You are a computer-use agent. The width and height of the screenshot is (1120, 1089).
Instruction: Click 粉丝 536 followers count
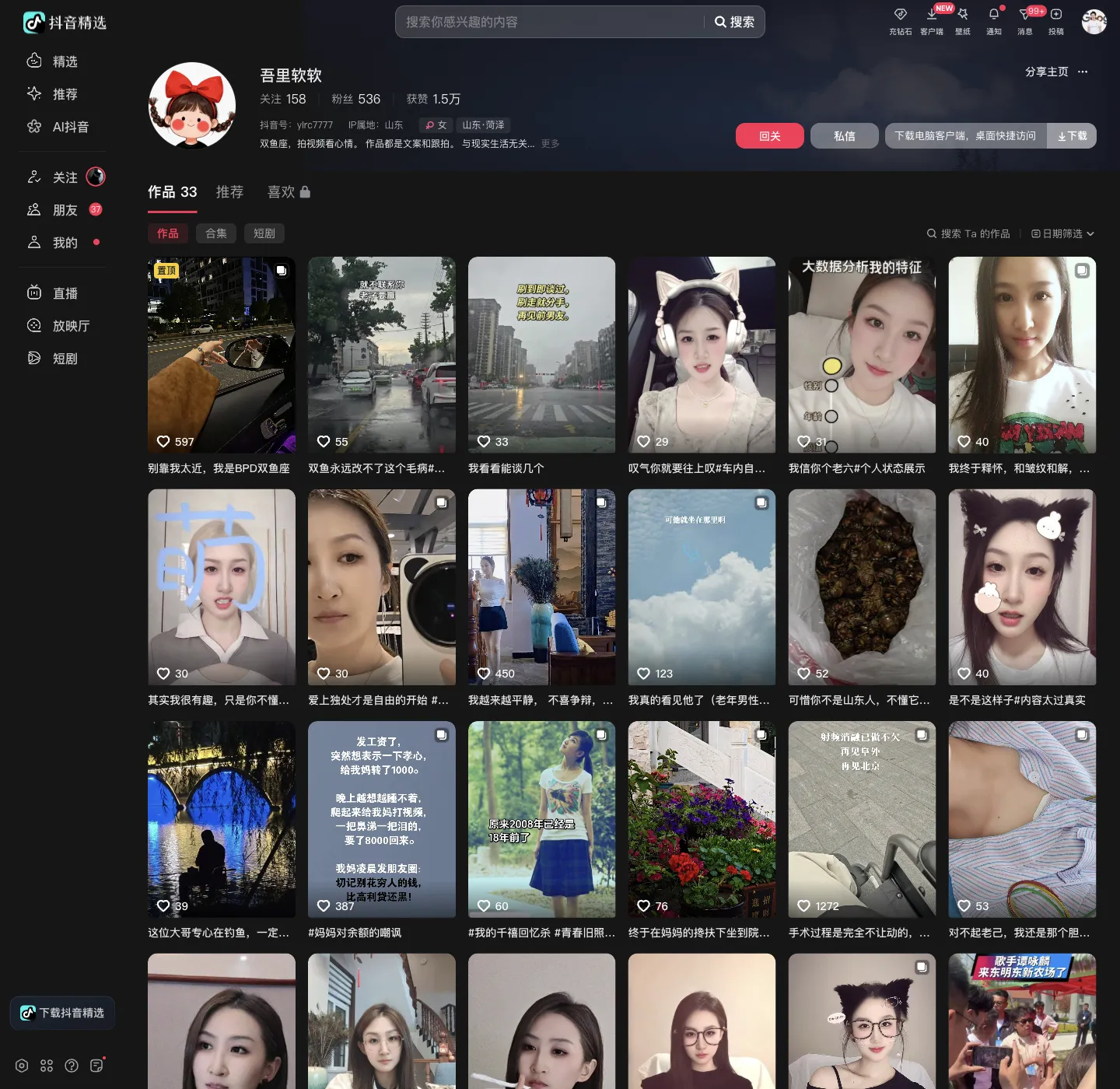(x=356, y=99)
